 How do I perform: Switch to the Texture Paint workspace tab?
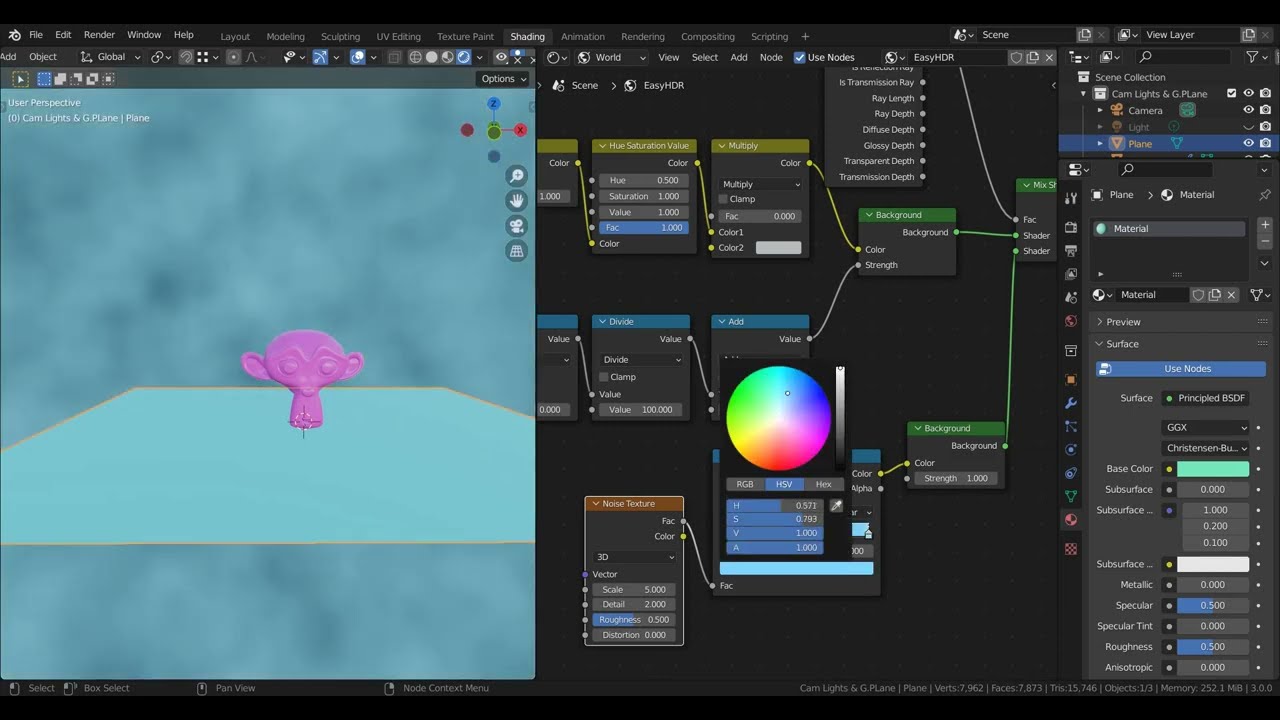tap(465, 36)
